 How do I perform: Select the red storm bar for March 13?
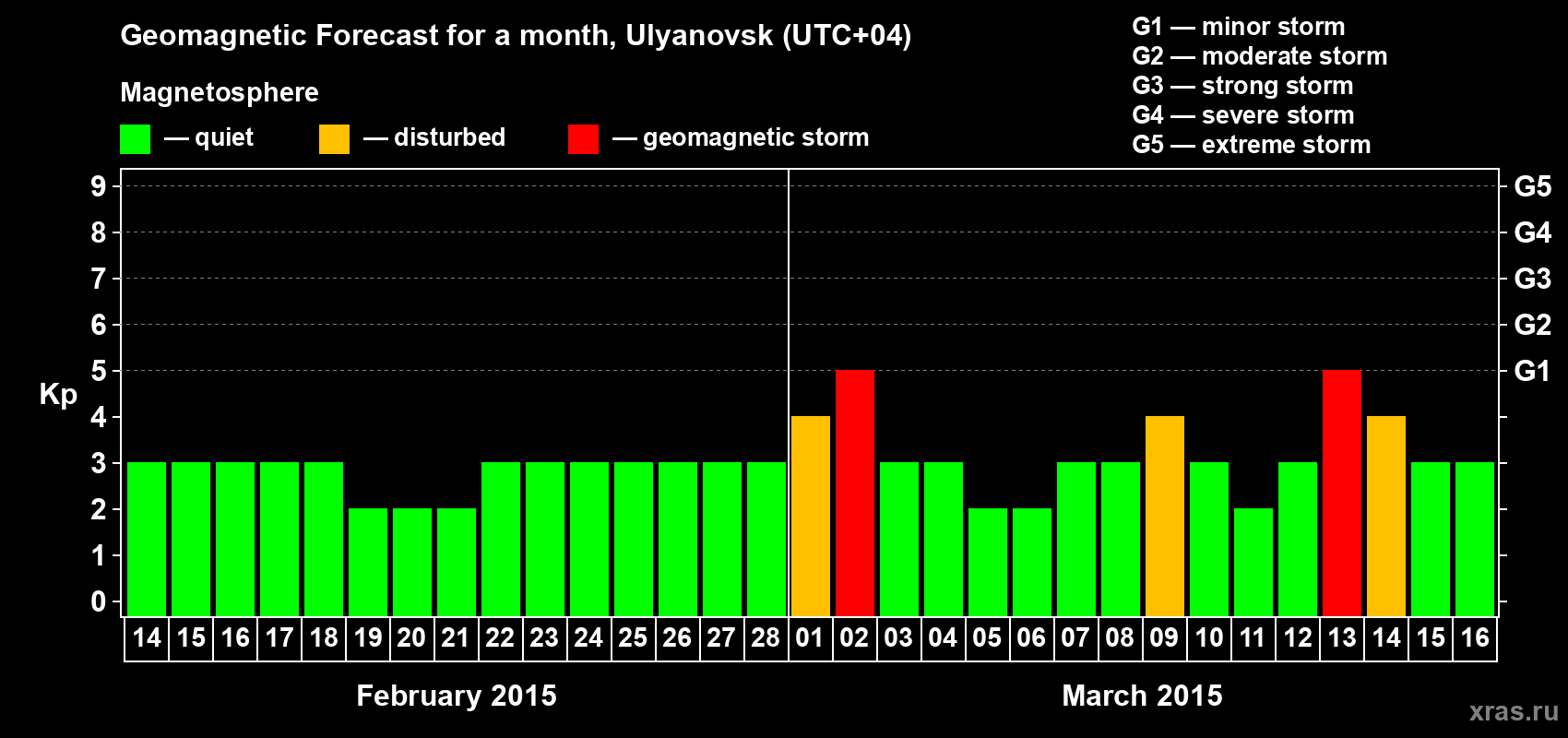[1342, 493]
